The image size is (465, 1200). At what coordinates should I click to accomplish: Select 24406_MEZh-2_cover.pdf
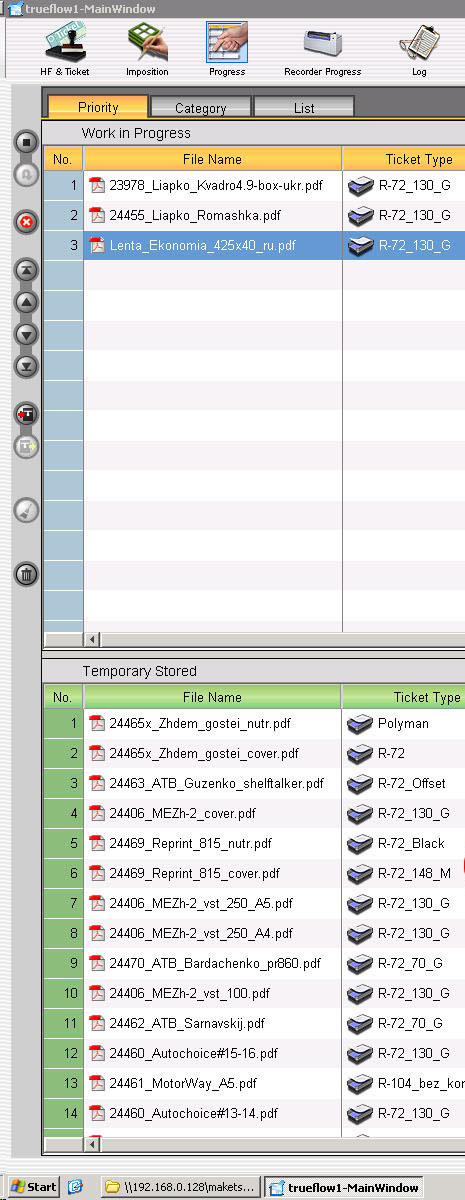[182, 813]
